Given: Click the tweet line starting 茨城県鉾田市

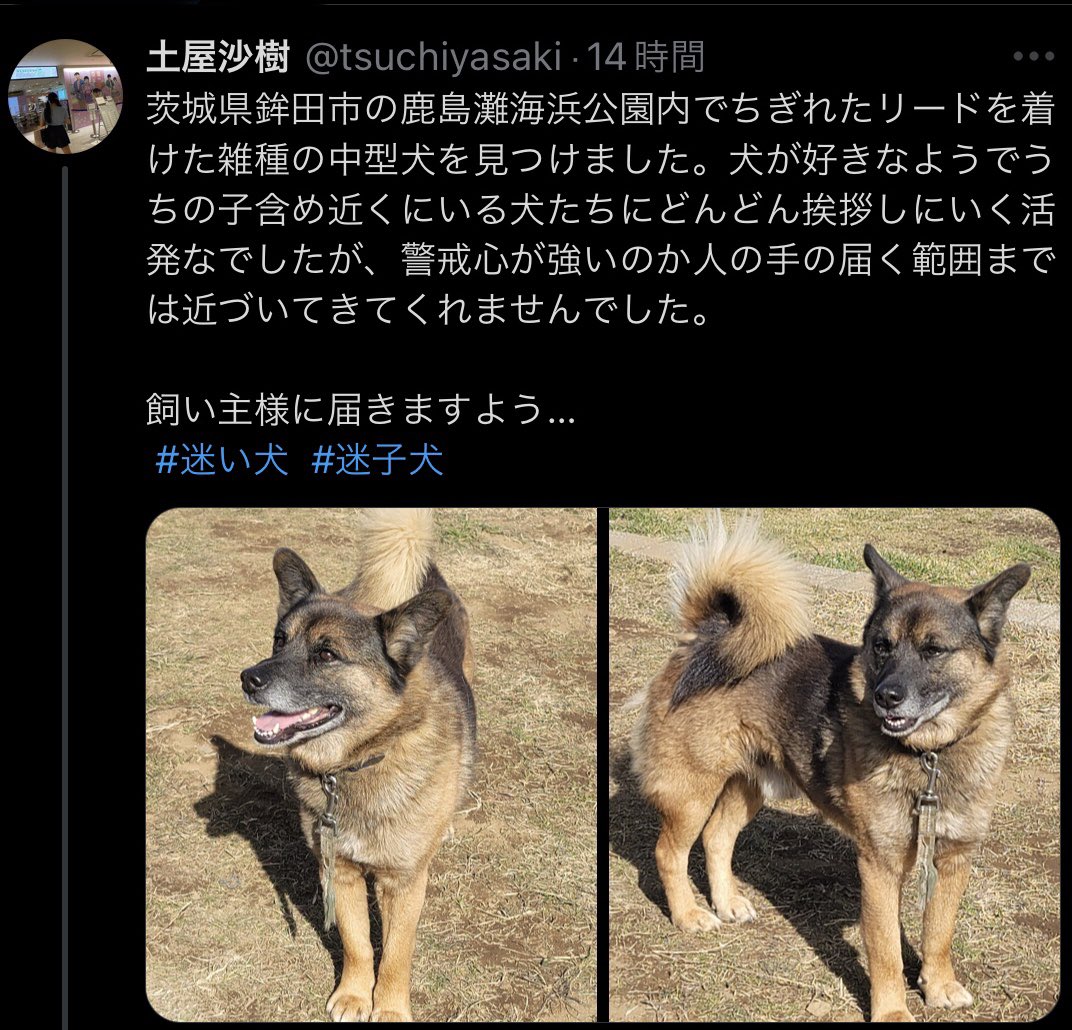Looking at the screenshot, I should pos(601,110).
